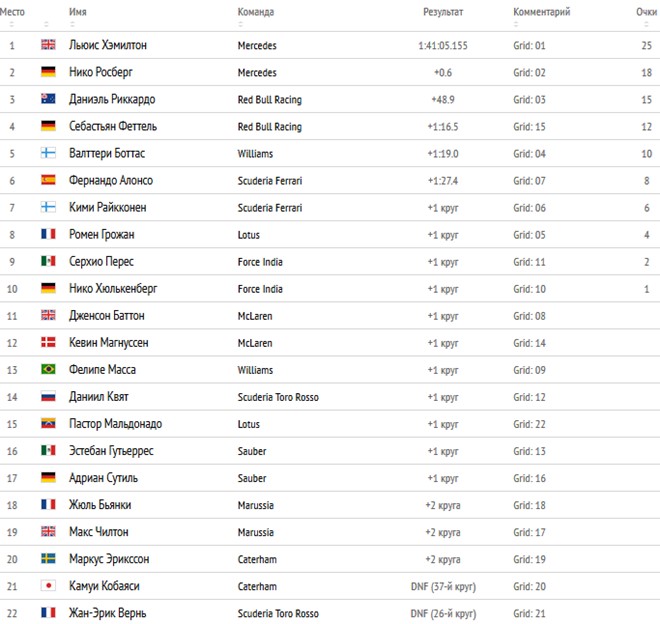The width and height of the screenshot is (660, 624).
Task: Open Scuderia Toro Rosso team in Квят's row
Action: click(x=278, y=397)
